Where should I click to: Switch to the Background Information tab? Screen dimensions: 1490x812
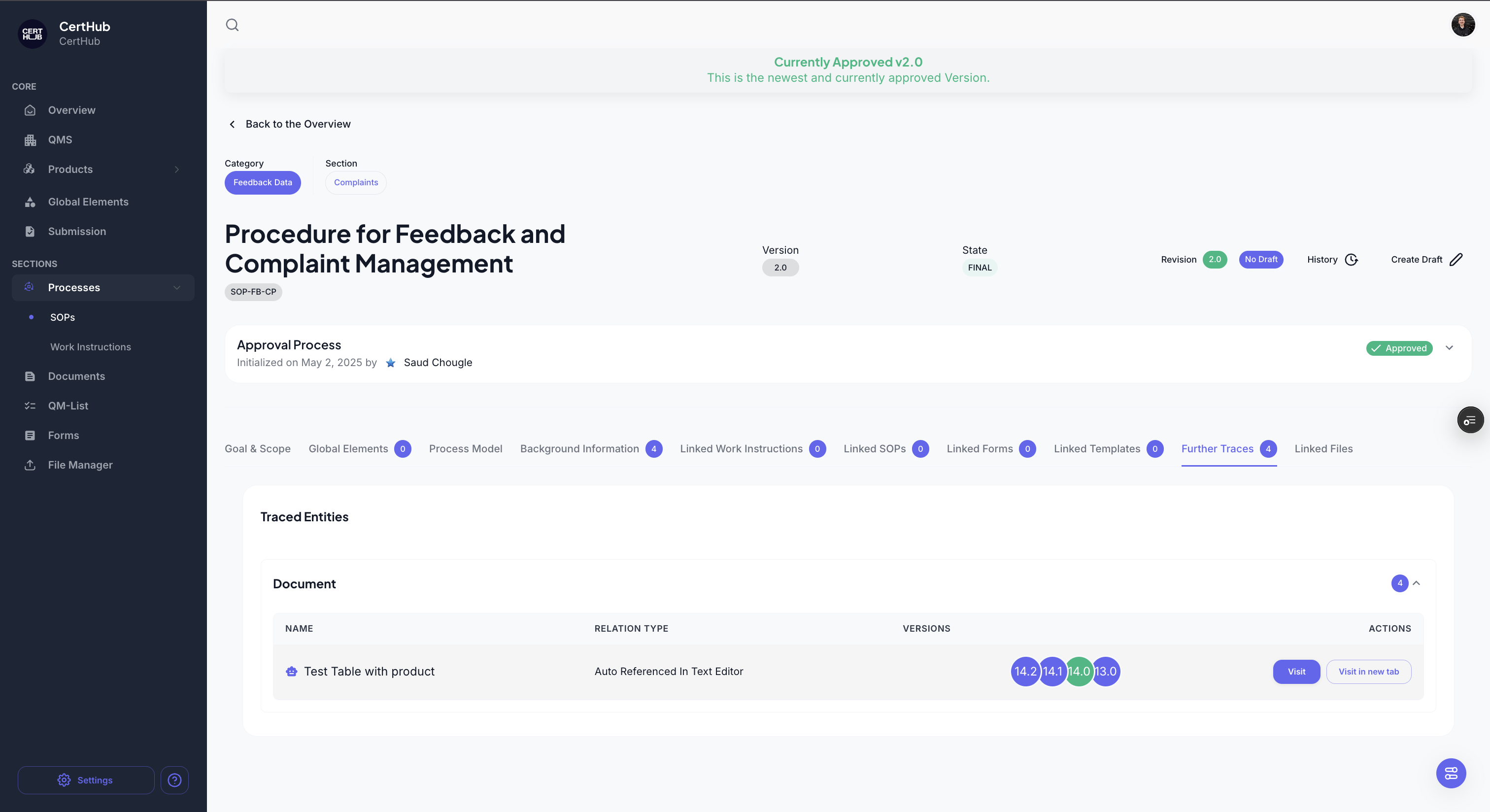pyautogui.click(x=579, y=449)
